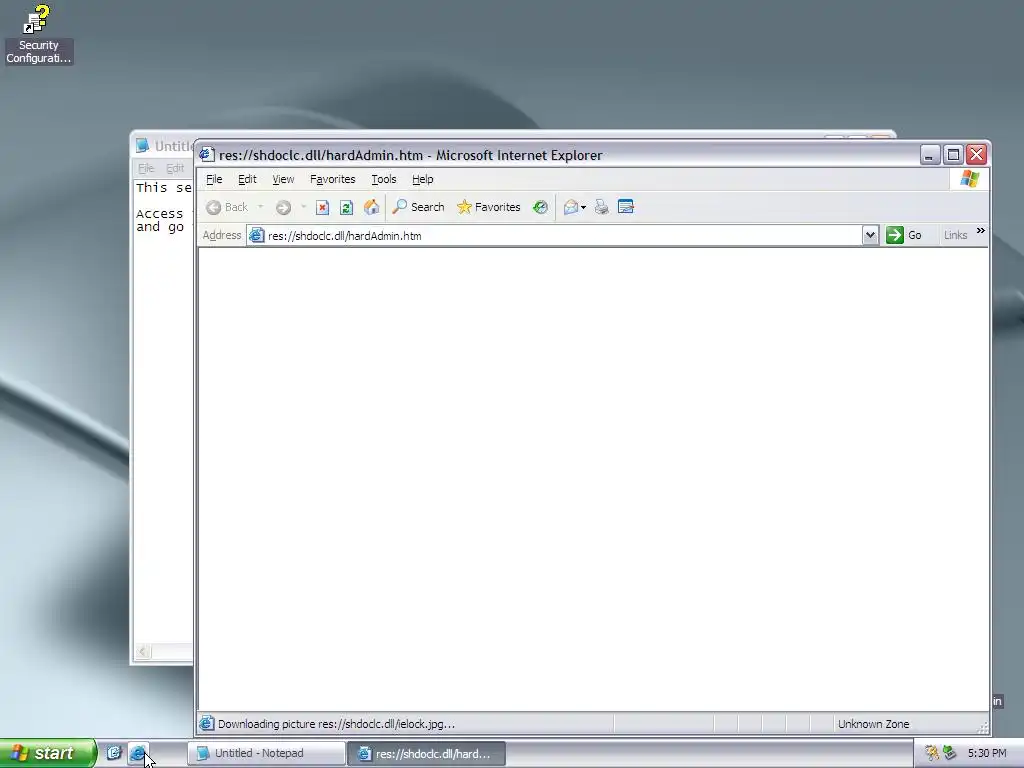Screen dimensions: 1024x768
Task: Click the second system tray network icon
Action: (950, 753)
